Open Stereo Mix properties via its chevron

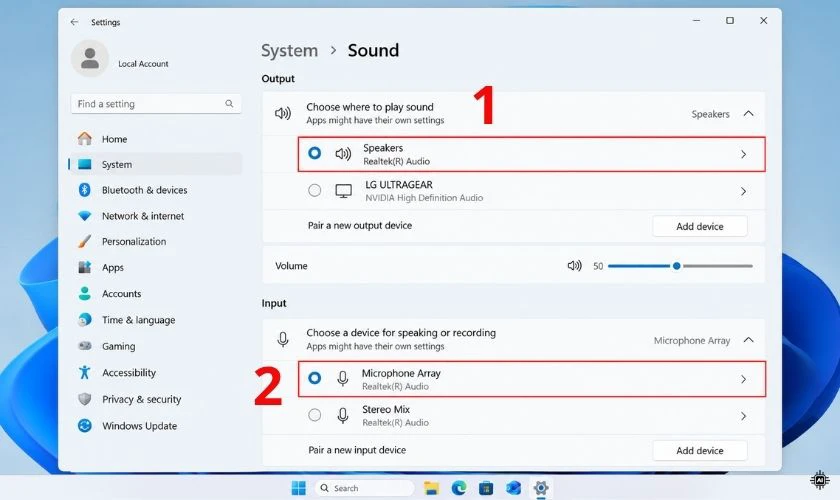tap(743, 416)
